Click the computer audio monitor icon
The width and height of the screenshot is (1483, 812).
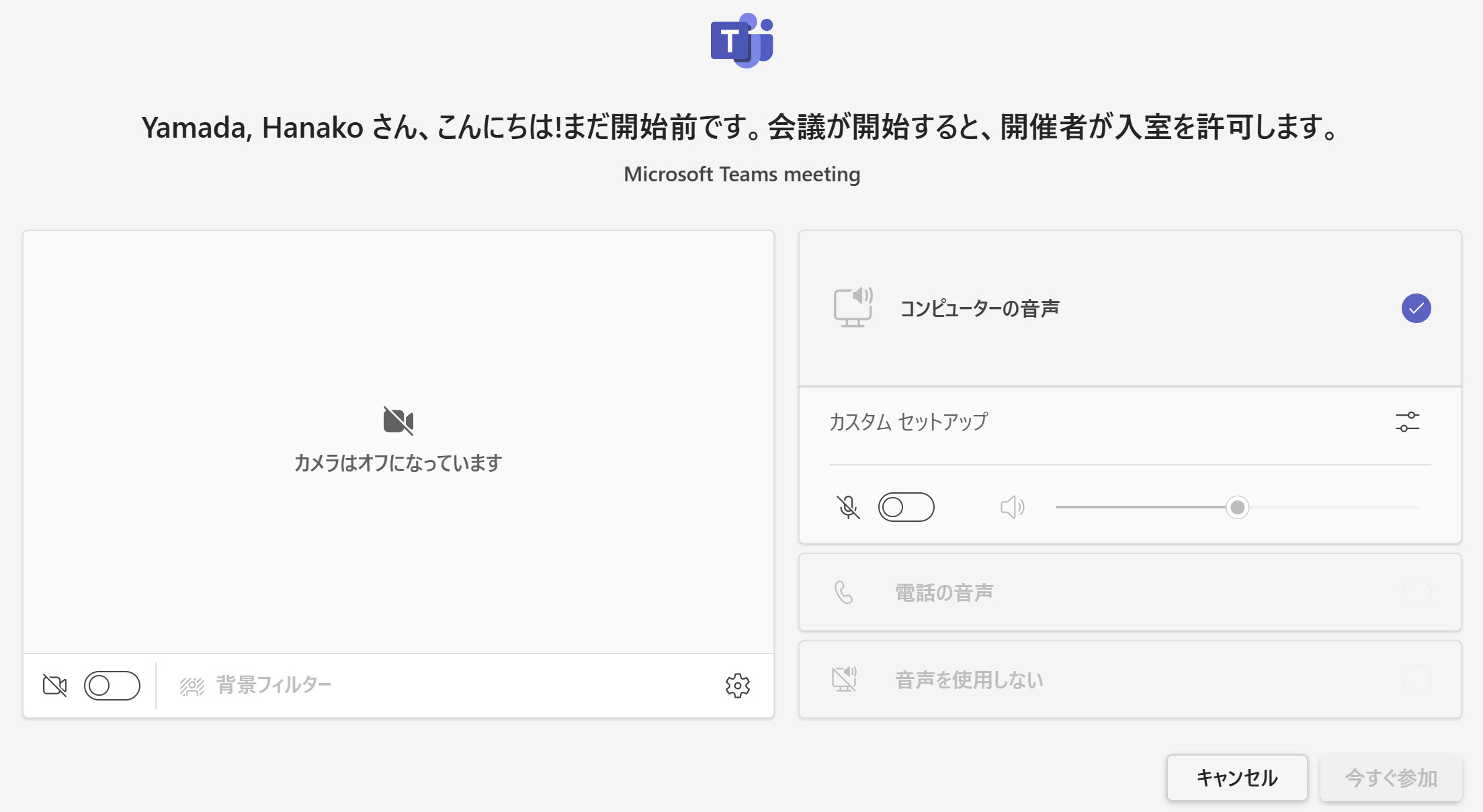853,308
